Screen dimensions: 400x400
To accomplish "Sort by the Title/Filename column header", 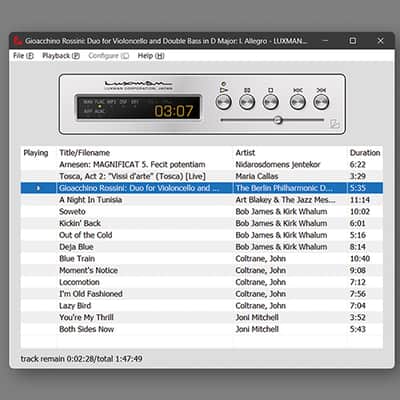I will (85, 153).
